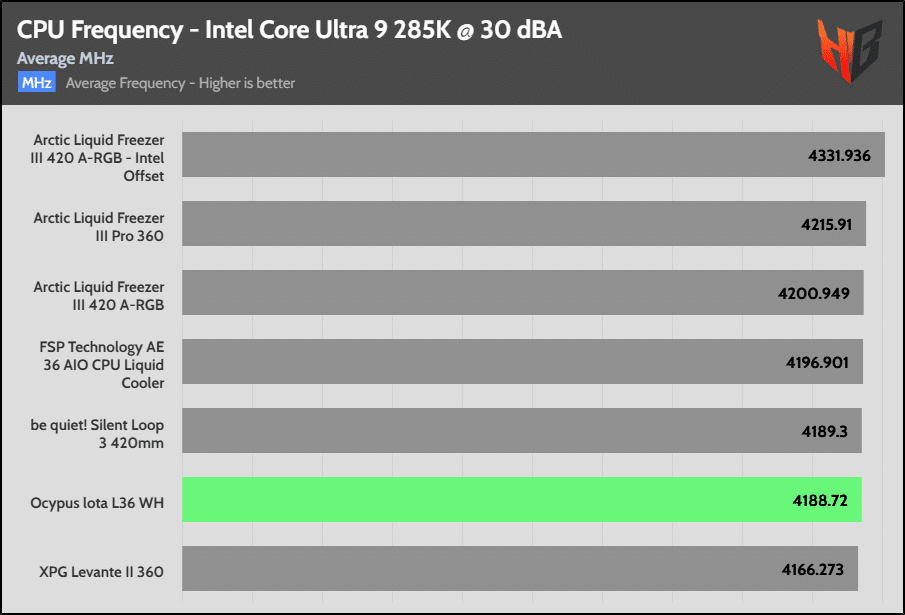Viewport: 905px width, 615px height.
Task: Select the XPG Levante II 360 label
Action: (x=101, y=572)
